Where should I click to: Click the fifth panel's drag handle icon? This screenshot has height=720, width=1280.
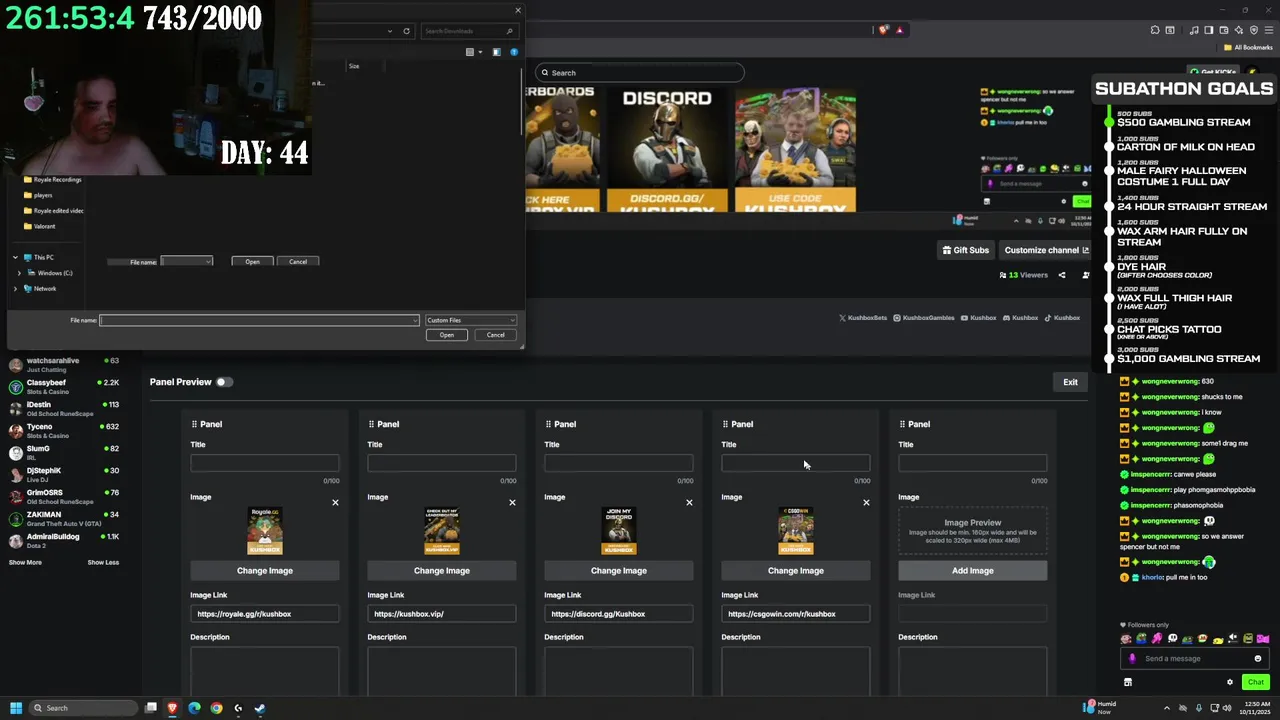(902, 424)
